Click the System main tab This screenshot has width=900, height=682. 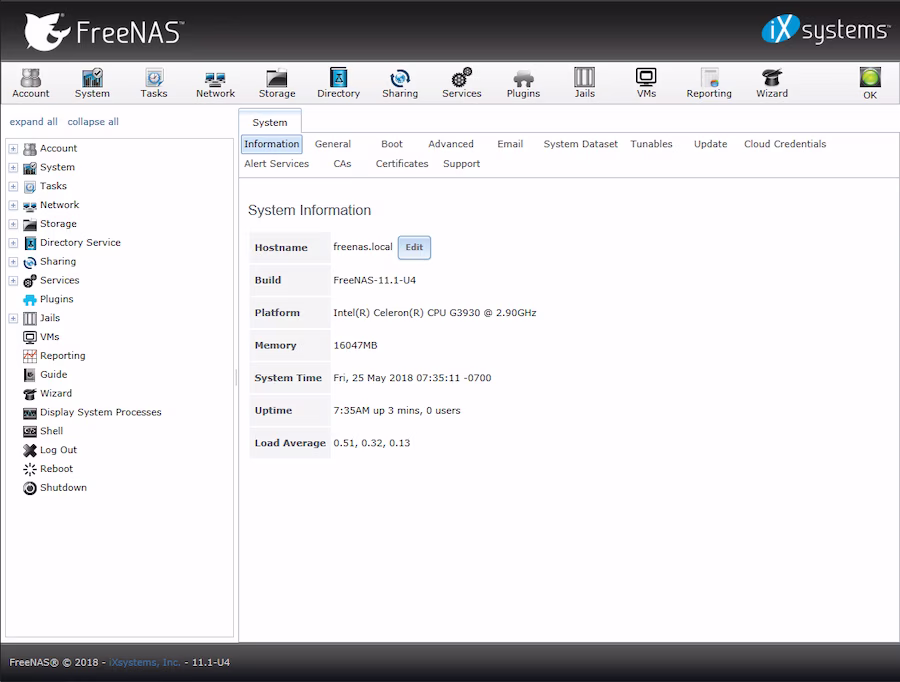270,122
